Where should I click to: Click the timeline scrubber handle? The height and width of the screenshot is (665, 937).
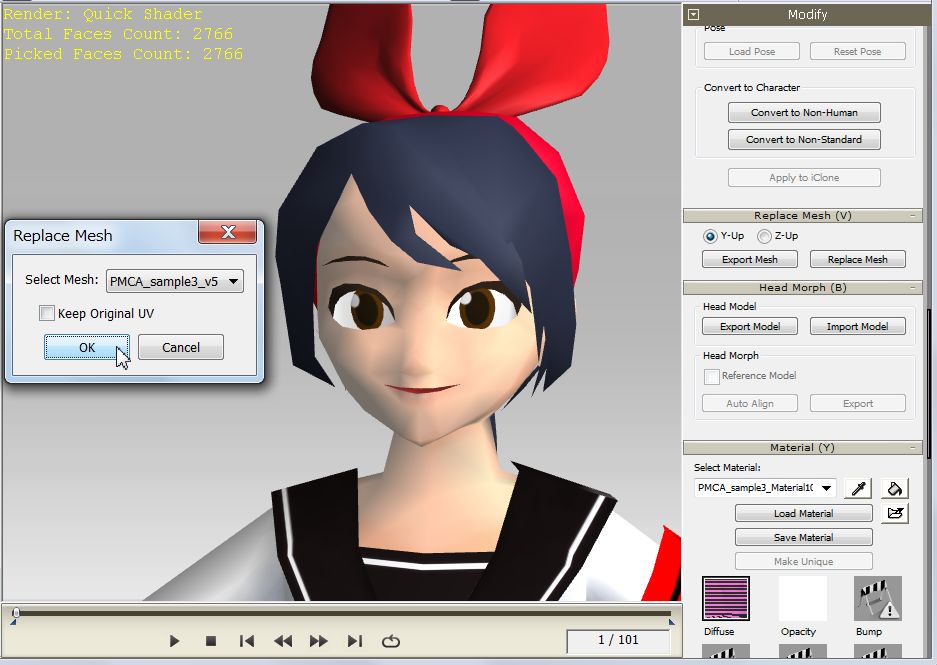16,612
